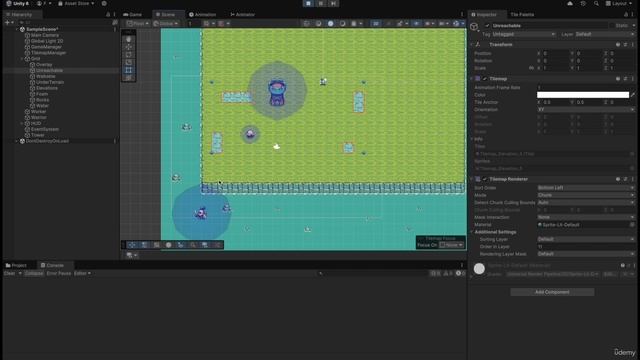Select the Move tool in scene toolbar
Screen dimensions: 640x360
129,47
